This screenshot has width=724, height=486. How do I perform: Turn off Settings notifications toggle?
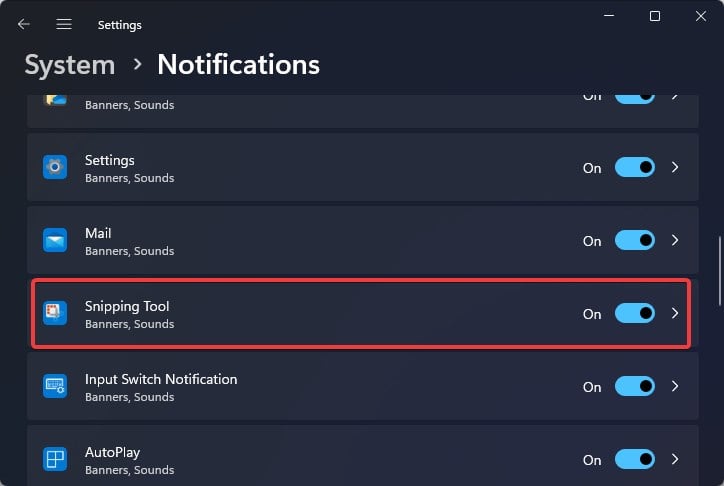pyautogui.click(x=634, y=168)
